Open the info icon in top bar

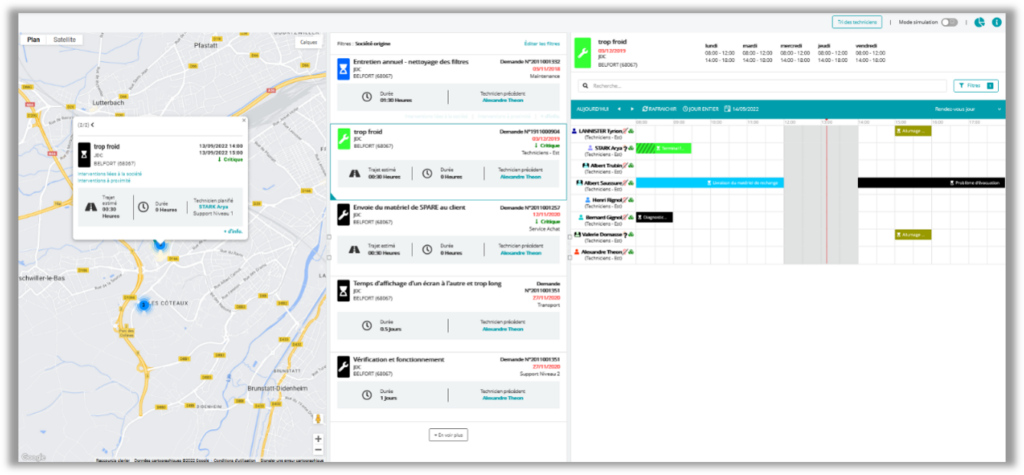click(x=996, y=21)
